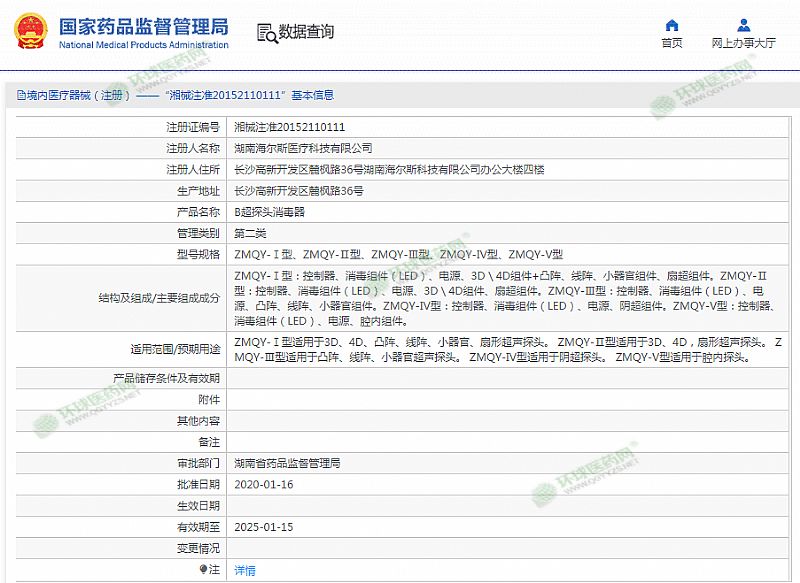Click the 数据查询 magnifier icon
The height and width of the screenshot is (583, 800).
pyautogui.click(x=267, y=32)
